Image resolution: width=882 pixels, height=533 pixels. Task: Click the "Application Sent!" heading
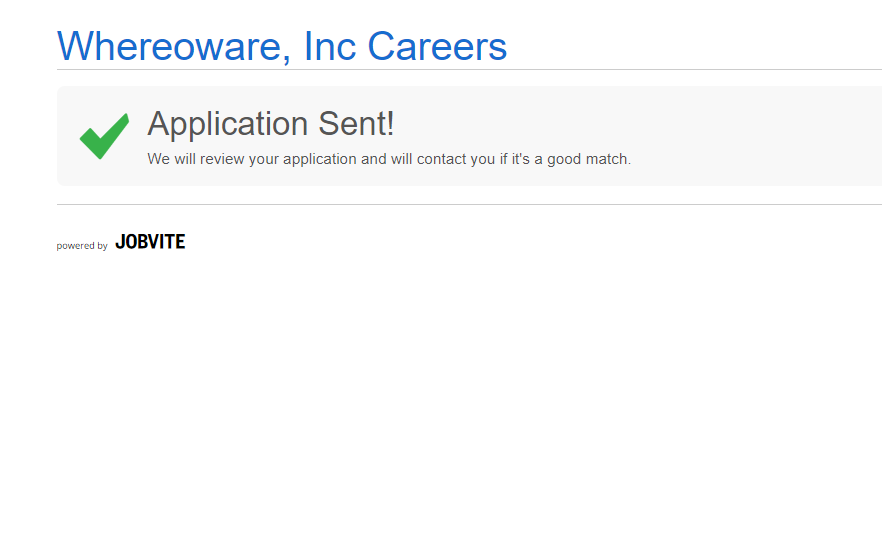click(271, 124)
